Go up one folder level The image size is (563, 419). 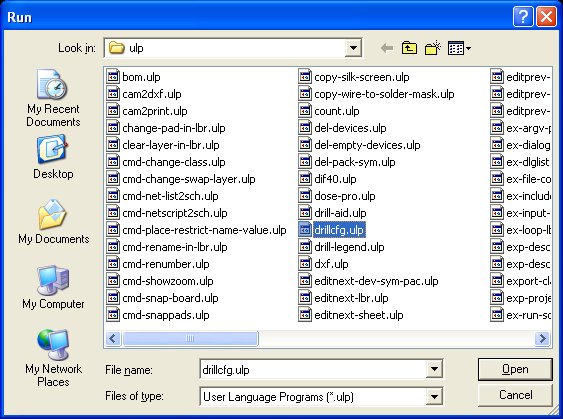pyautogui.click(x=409, y=48)
